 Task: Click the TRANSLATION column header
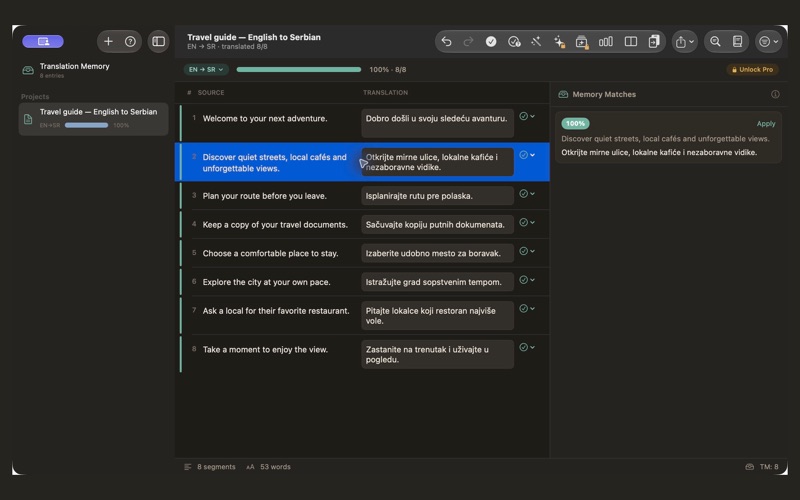(385, 92)
